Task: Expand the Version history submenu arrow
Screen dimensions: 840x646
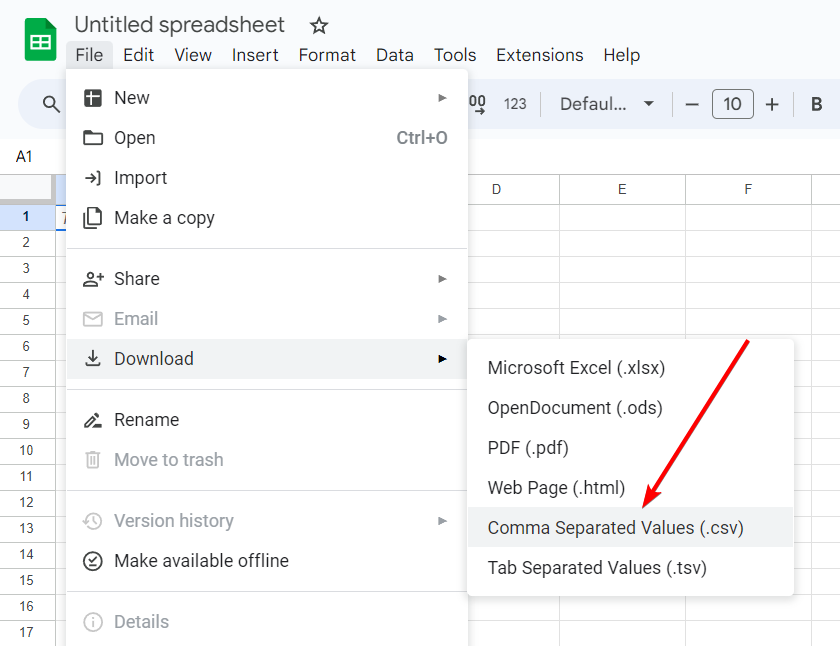Action: click(x=442, y=521)
